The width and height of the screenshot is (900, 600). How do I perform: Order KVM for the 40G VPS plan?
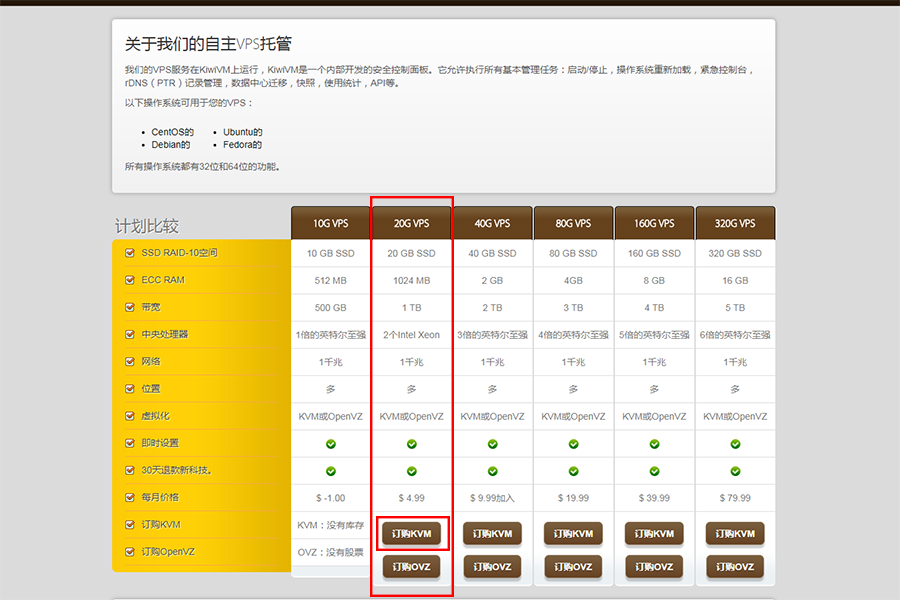492,533
